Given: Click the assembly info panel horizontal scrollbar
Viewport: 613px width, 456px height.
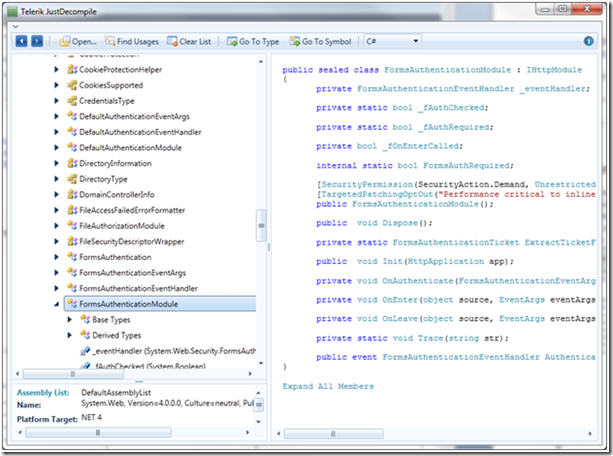Looking at the screenshot, I should point(98,432).
